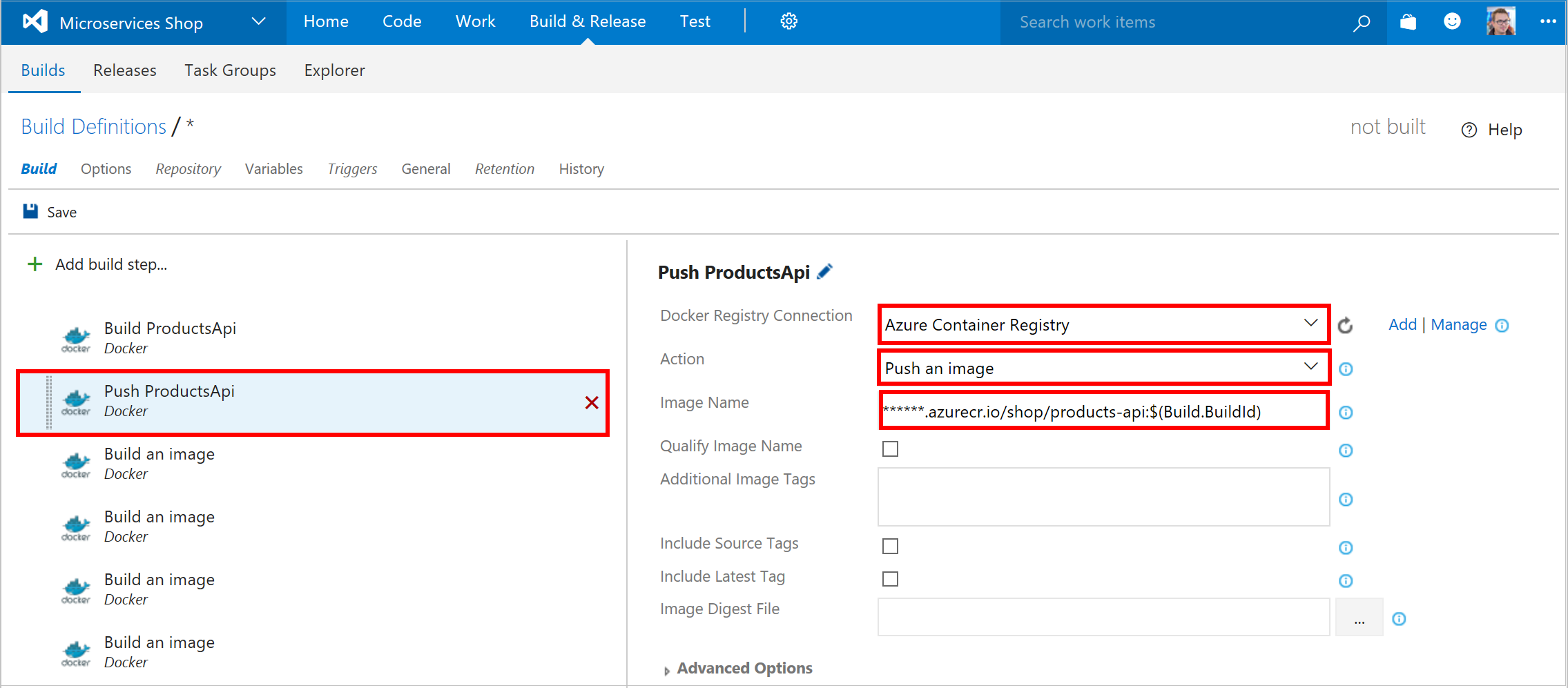Check Include Source Tags
Image resolution: width=1568 pixels, height=688 pixels.
[x=890, y=545]
